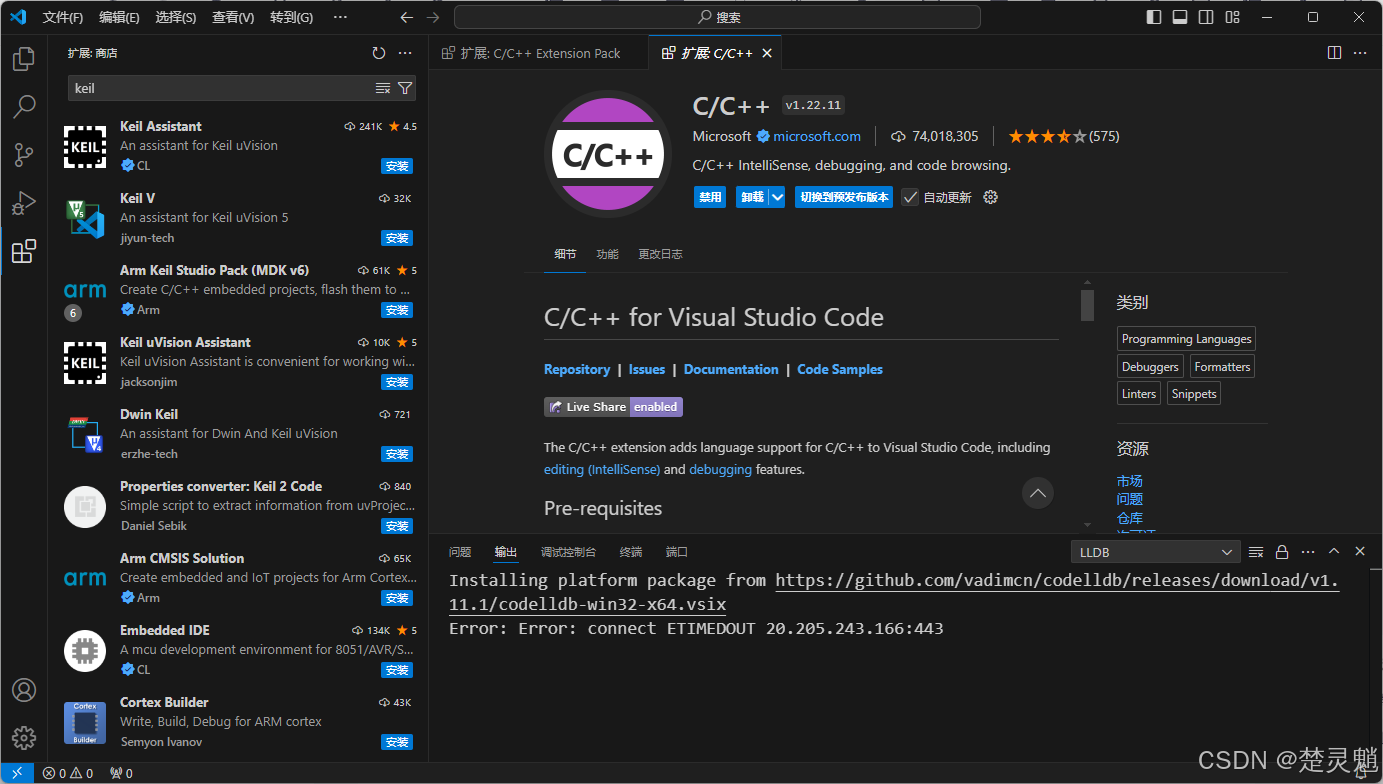1383x784 pixels.
Task: Open the File menu
Action: coord(63,17)
